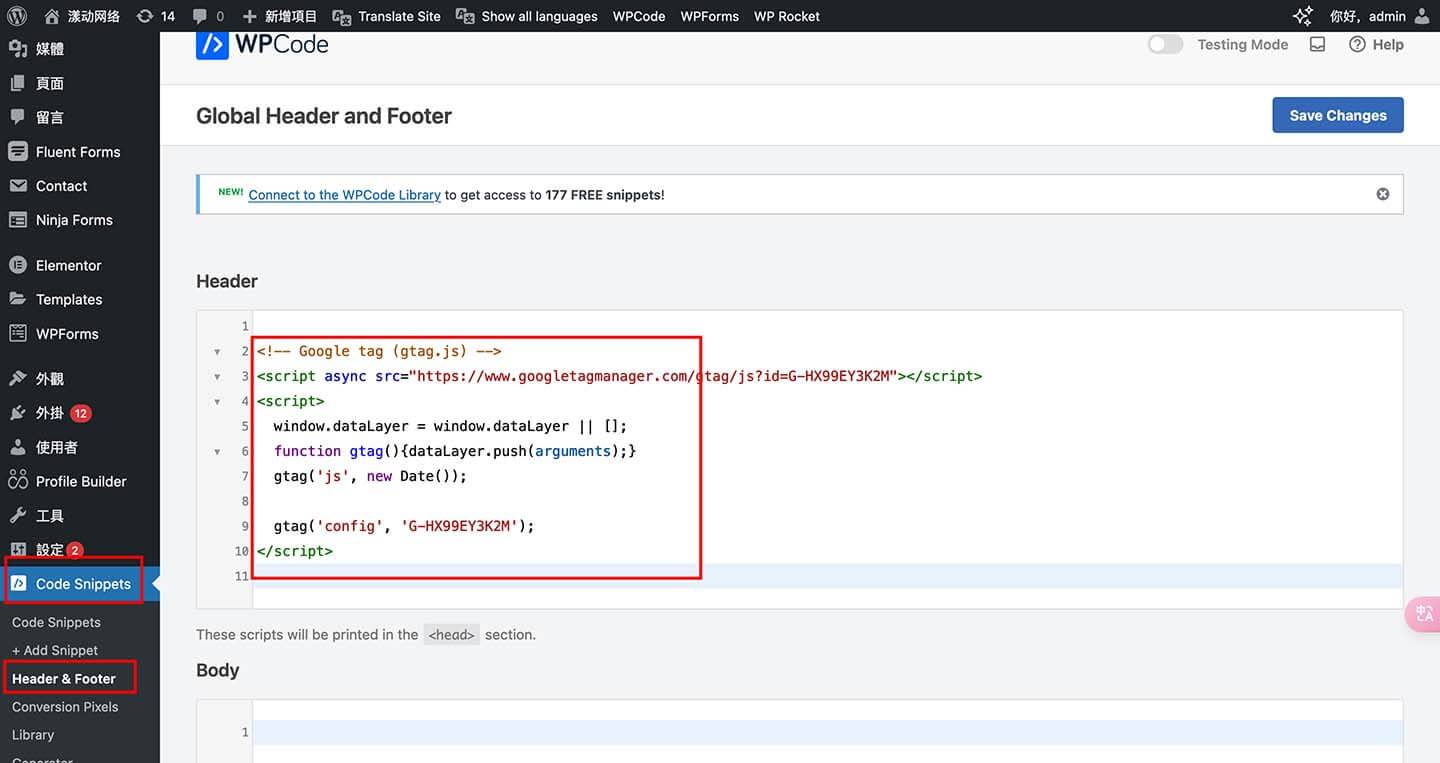
Task: Click the Ninja Forms sidebar icon
Action: 17,220
